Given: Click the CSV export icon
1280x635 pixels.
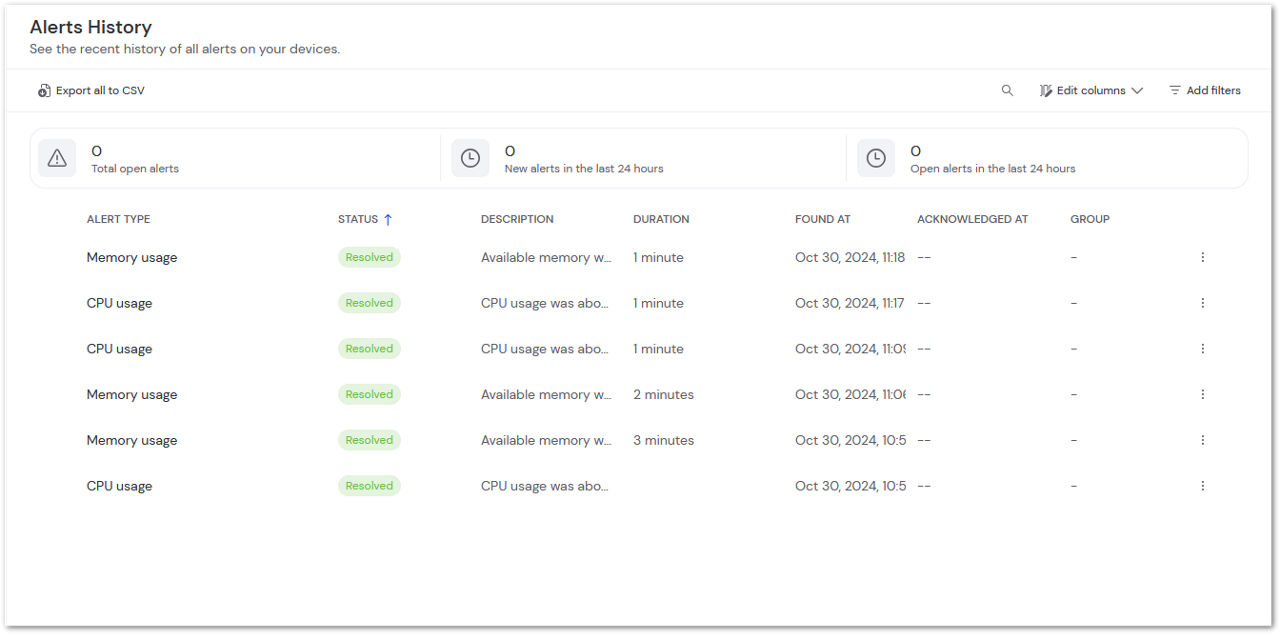Looking at the screenshot, I should (x=44, y=90).
